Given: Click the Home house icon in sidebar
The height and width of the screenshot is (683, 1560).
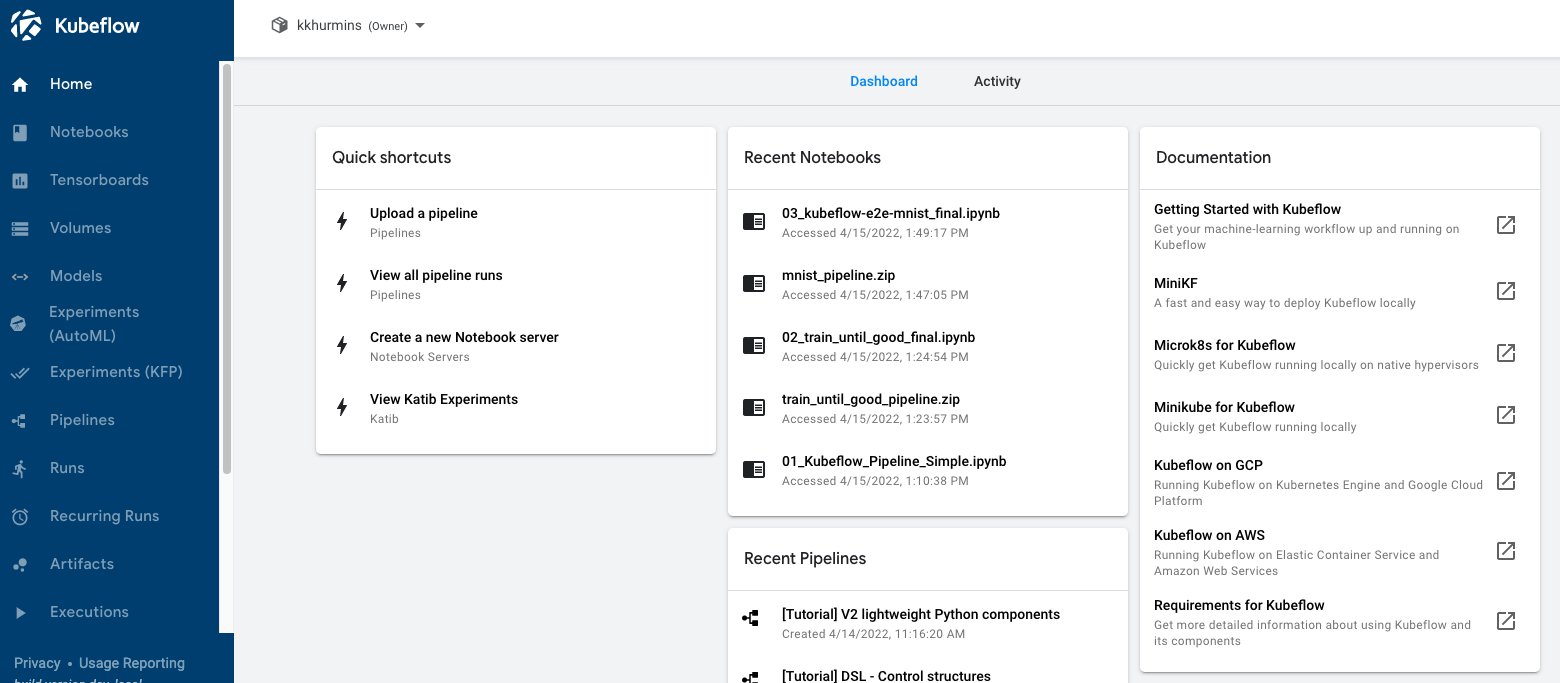Looking at the screenshot, I should 19,85.
